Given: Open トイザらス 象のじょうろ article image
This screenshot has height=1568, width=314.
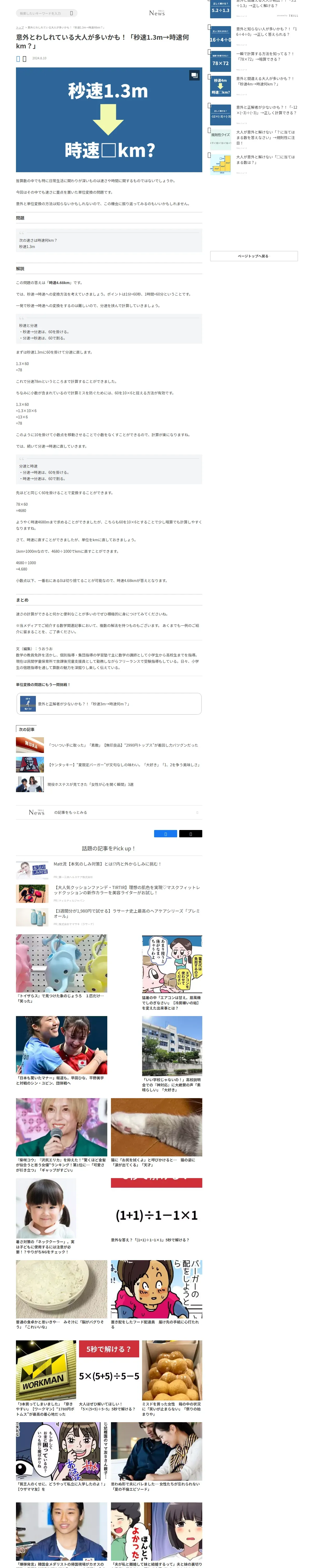Looking at the screenshot, I should 61,964.
